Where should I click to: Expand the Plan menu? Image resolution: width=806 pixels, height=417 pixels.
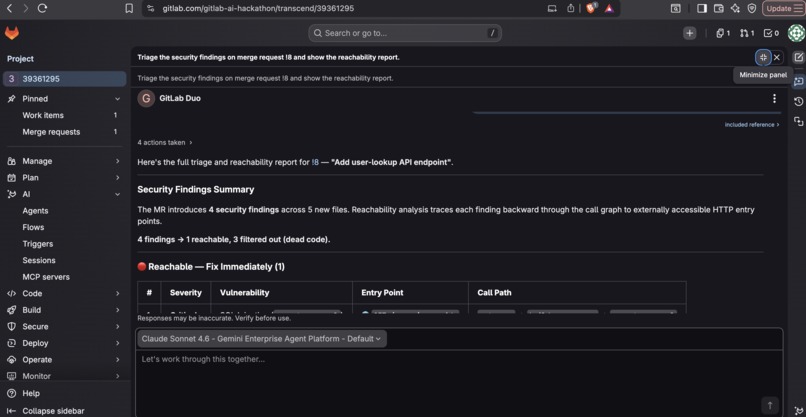[64, 177]
